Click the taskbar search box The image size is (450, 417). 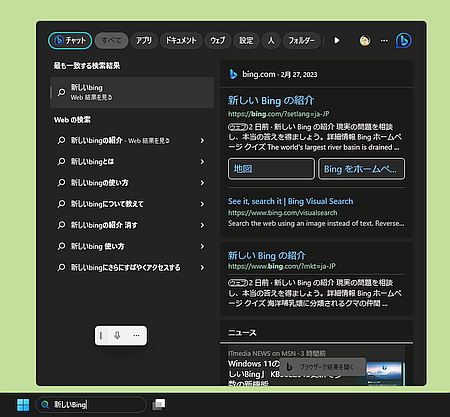tap(91, 405)
